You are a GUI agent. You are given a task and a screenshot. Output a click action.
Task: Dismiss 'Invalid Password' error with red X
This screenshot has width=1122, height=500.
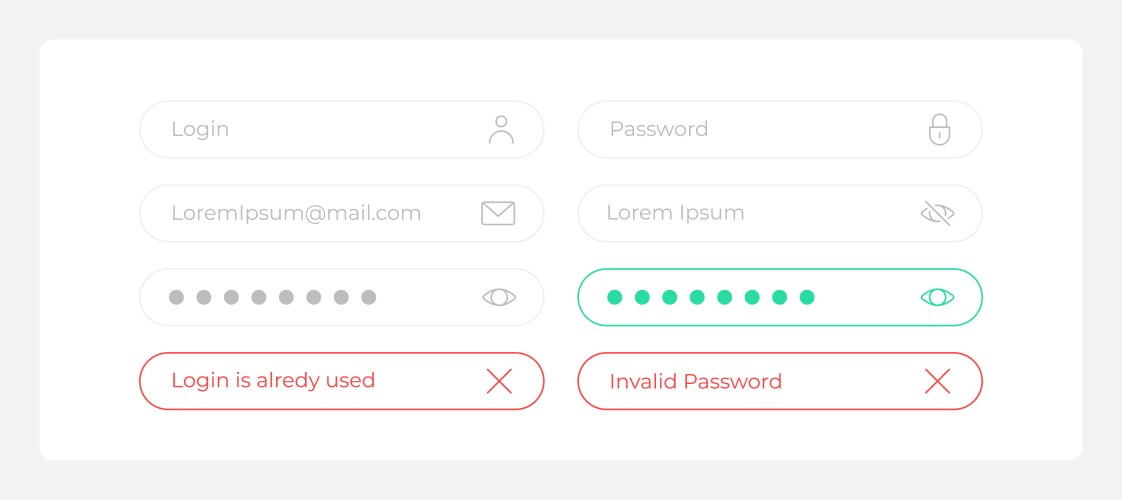click(937, 381)
